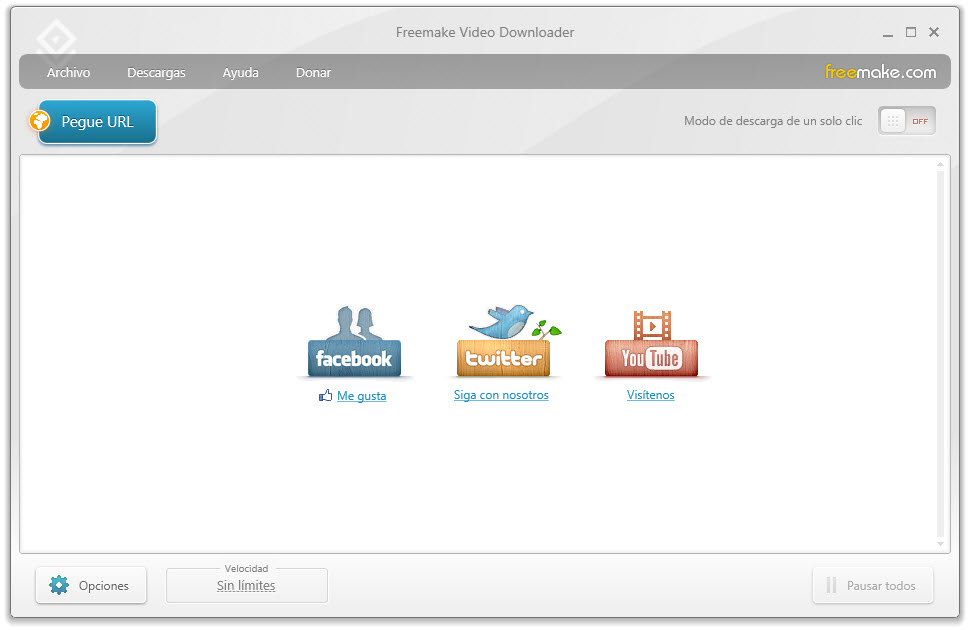The width and height of the screenshot is (970, 630).
Task: Click the scrollbar down arrow
Action: tap(940, 544)
